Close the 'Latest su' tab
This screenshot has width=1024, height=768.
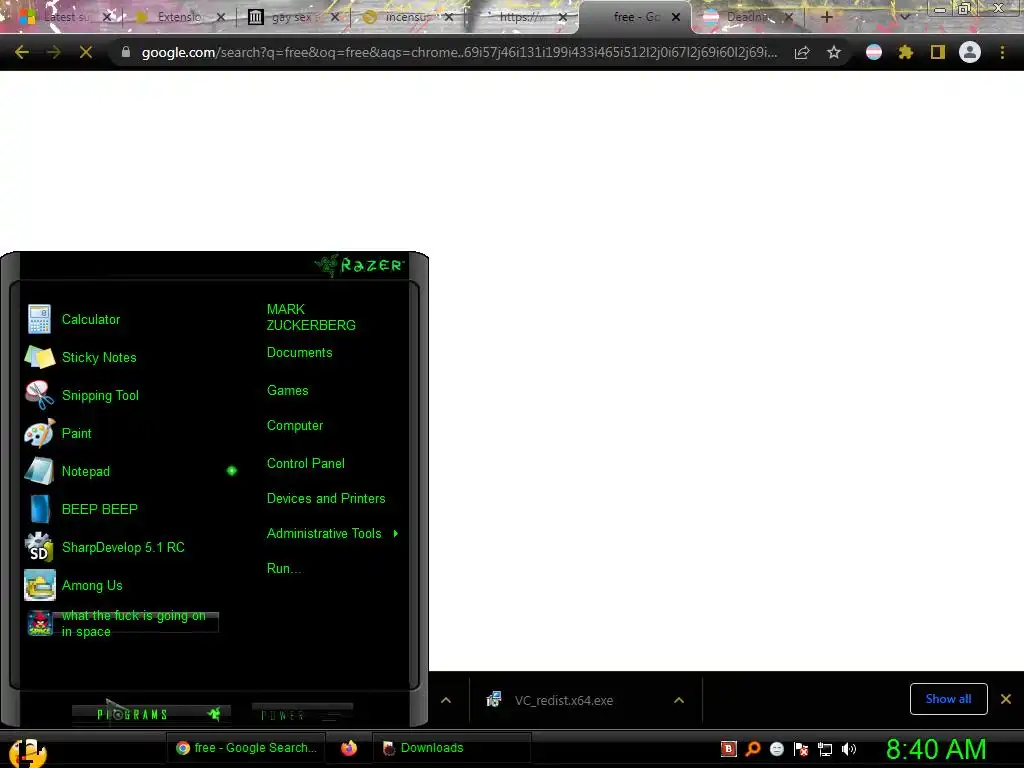tap(108, 17)
